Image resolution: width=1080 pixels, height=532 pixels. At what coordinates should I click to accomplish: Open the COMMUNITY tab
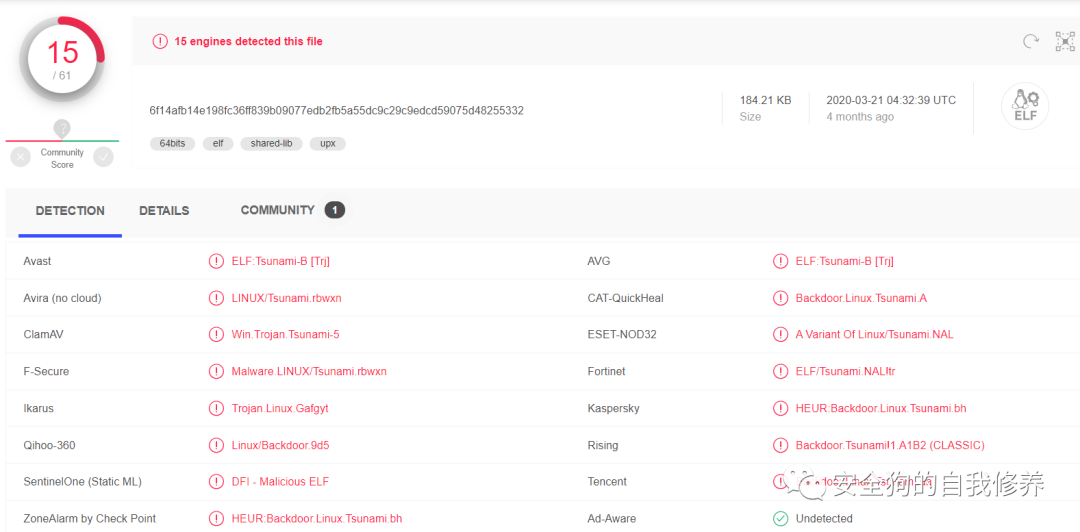pyautogui.click(x=278, y=210)
